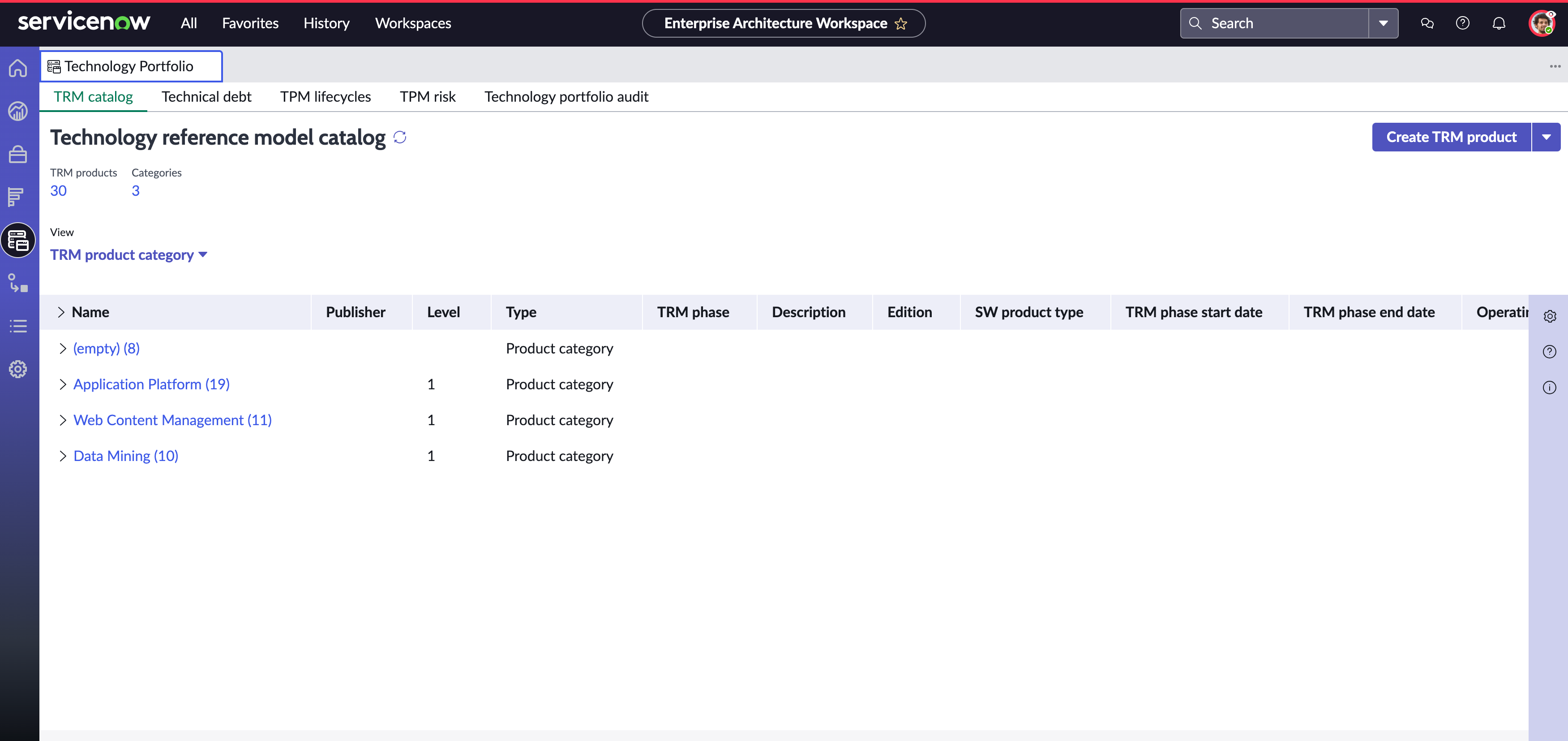
Task: Refresh the Technology reference model catalog
Action: click(400, 137)
